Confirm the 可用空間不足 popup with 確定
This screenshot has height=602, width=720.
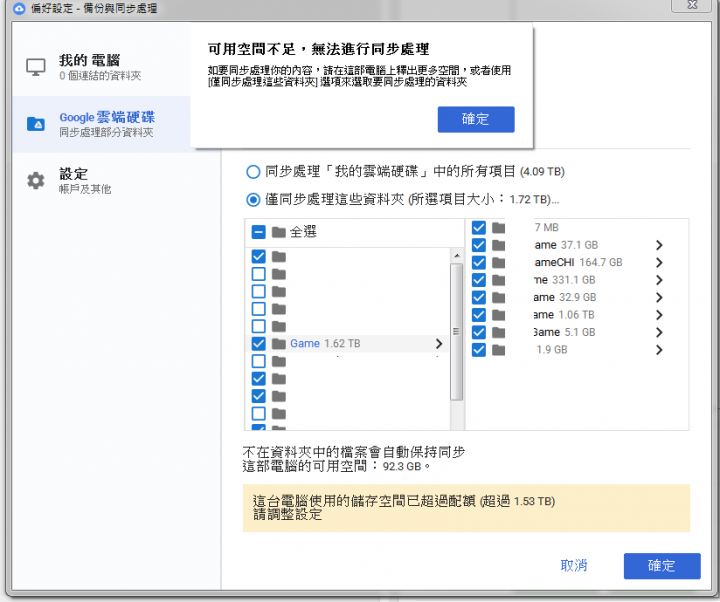[476, 119]
